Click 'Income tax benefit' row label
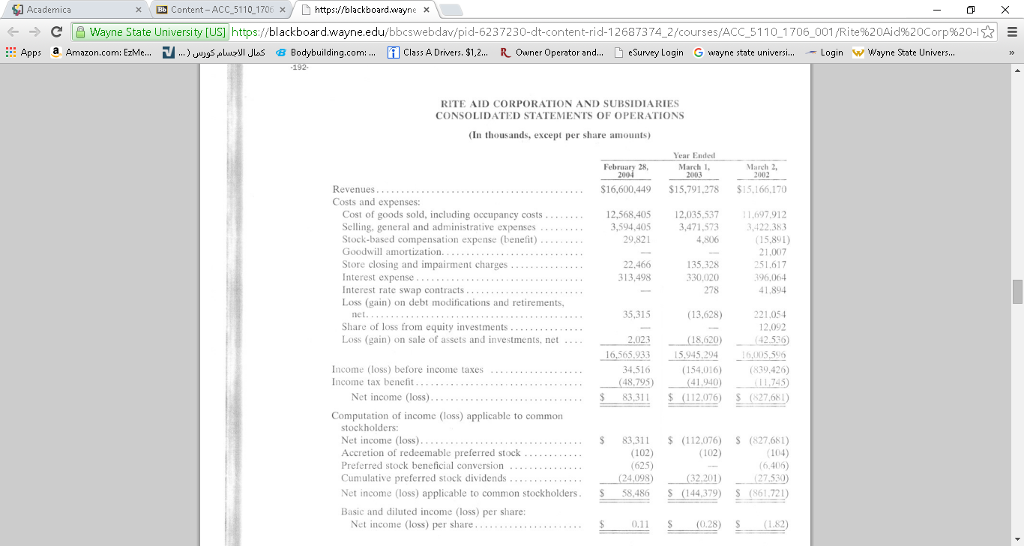The width and height of the screenshot is (1024, 546). [x=372, y=382]
